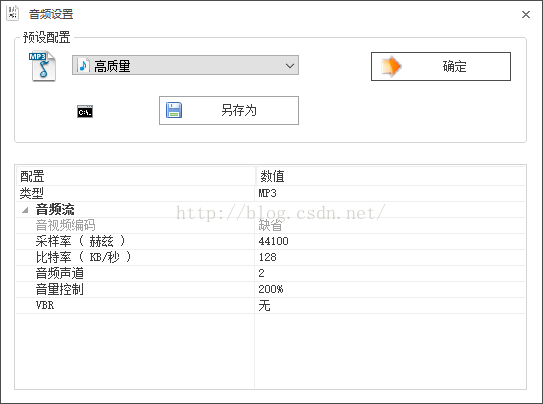The image size is (543, 404).
Task: Click the preset dropdown chevron arrow
Action: (290, 65)
